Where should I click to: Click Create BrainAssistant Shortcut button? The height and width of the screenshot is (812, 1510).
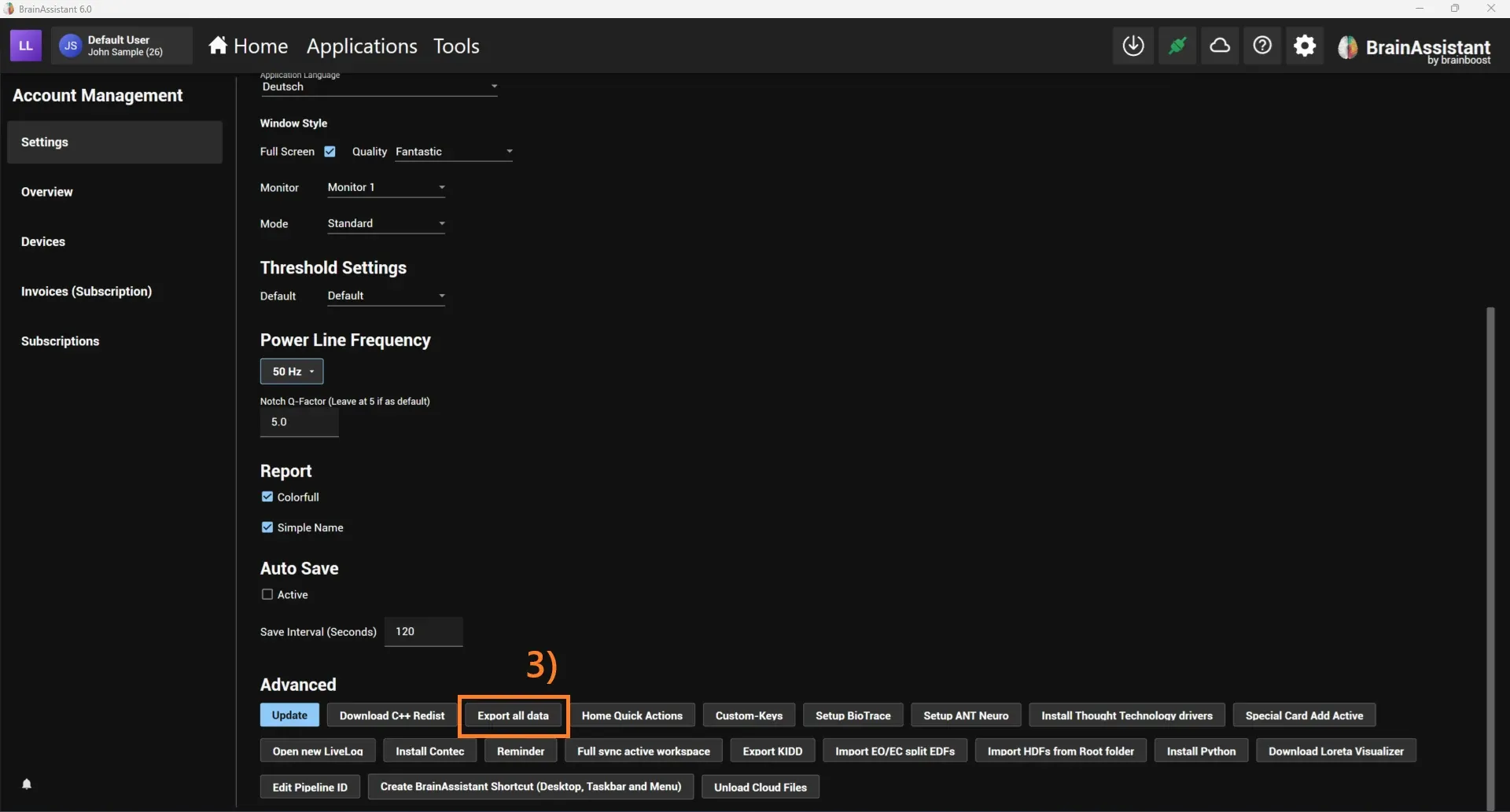click(531, 787)
